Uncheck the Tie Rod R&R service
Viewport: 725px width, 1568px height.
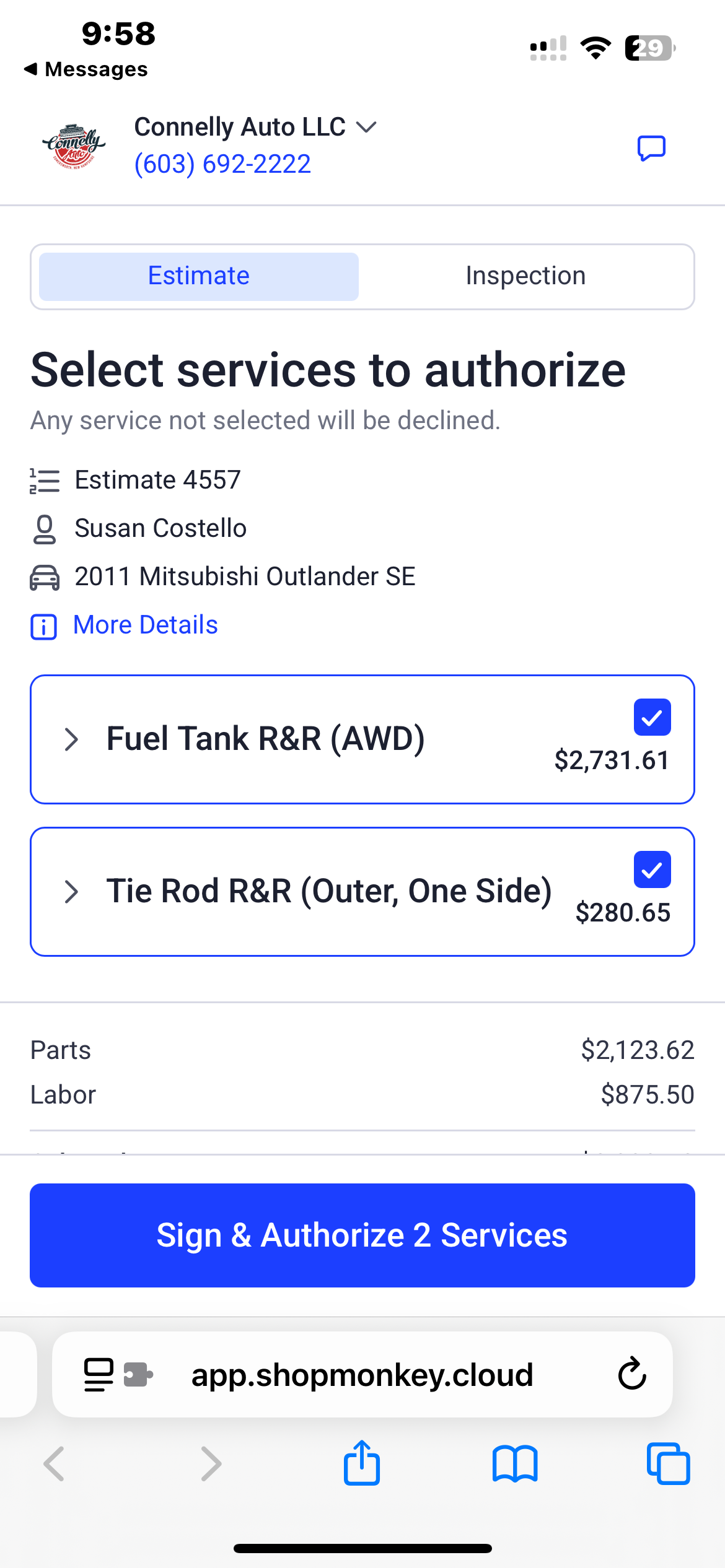click(x=652, y=869)
